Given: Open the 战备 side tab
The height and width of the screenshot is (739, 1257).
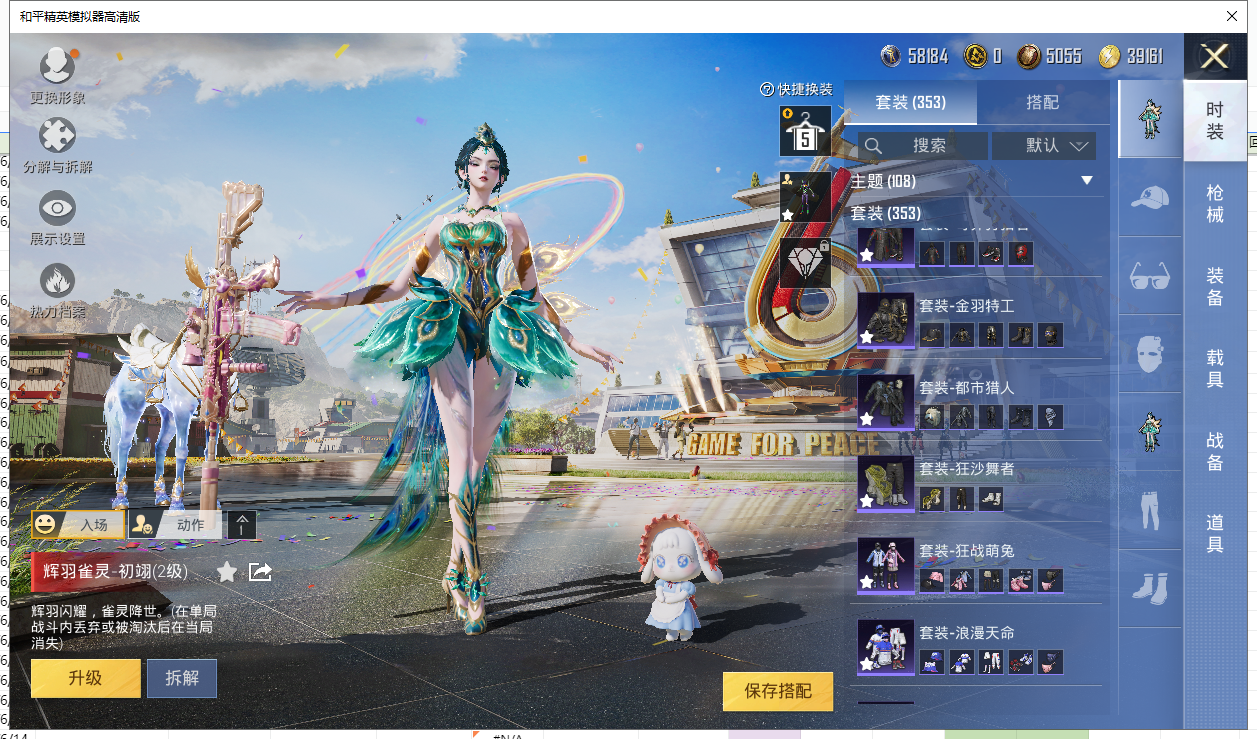Looking at the screenshot, I should 1215,451.
